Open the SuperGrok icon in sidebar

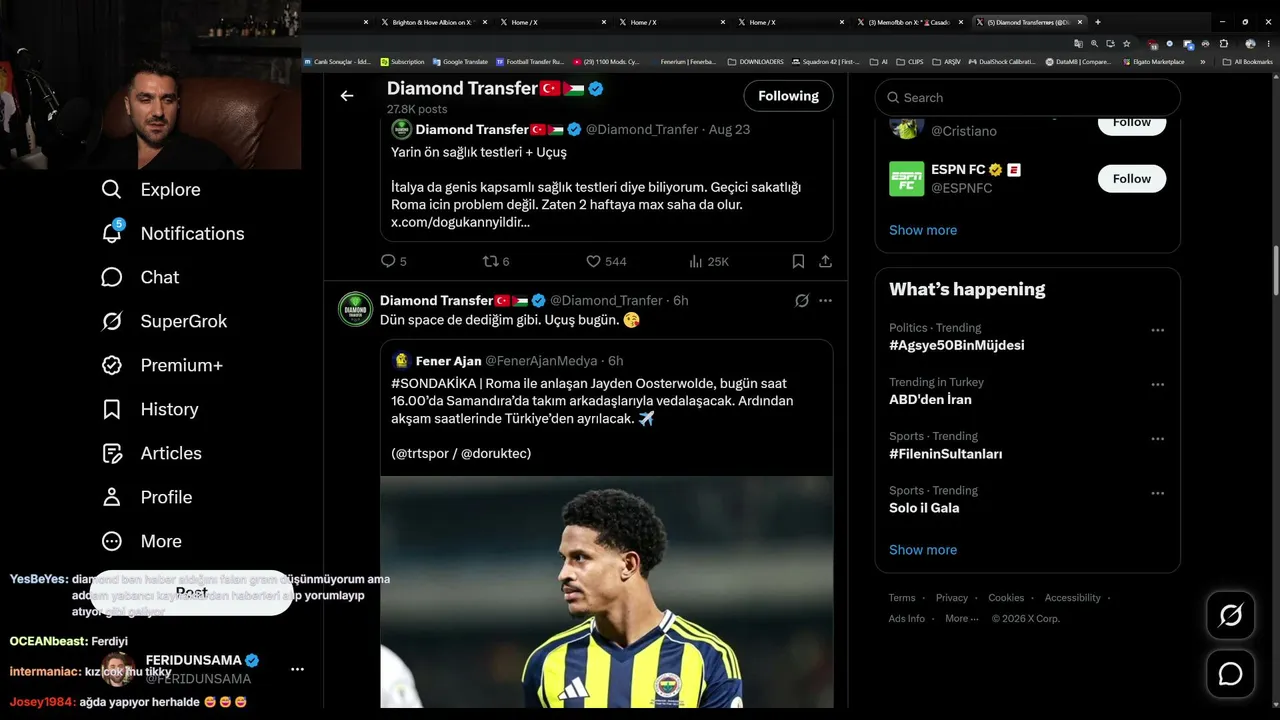[112, 321]
